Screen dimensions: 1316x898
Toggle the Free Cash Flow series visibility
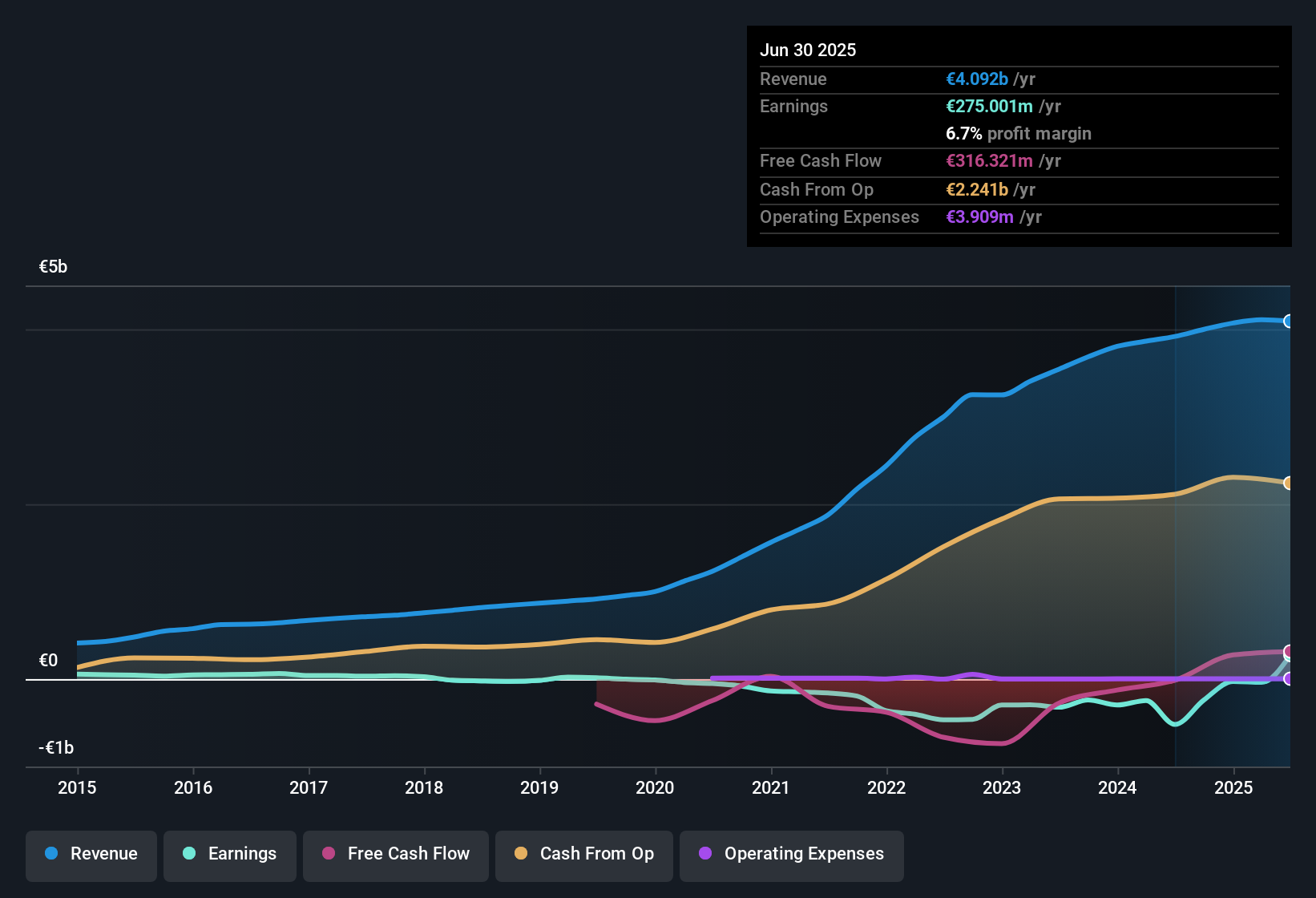pos(395,854)
